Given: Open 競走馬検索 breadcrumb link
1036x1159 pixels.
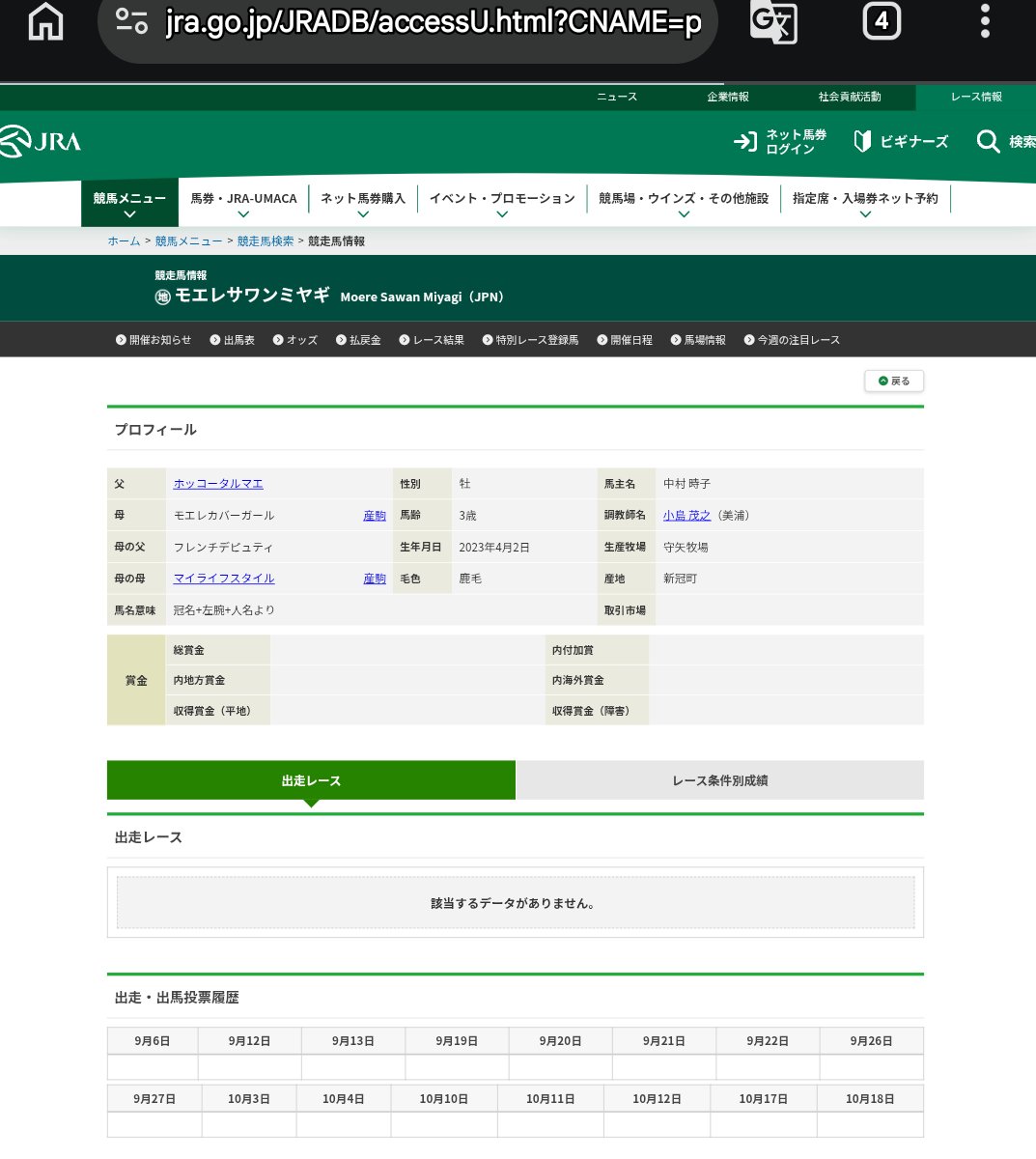Looking at the screenshot, I should [266, 241].
